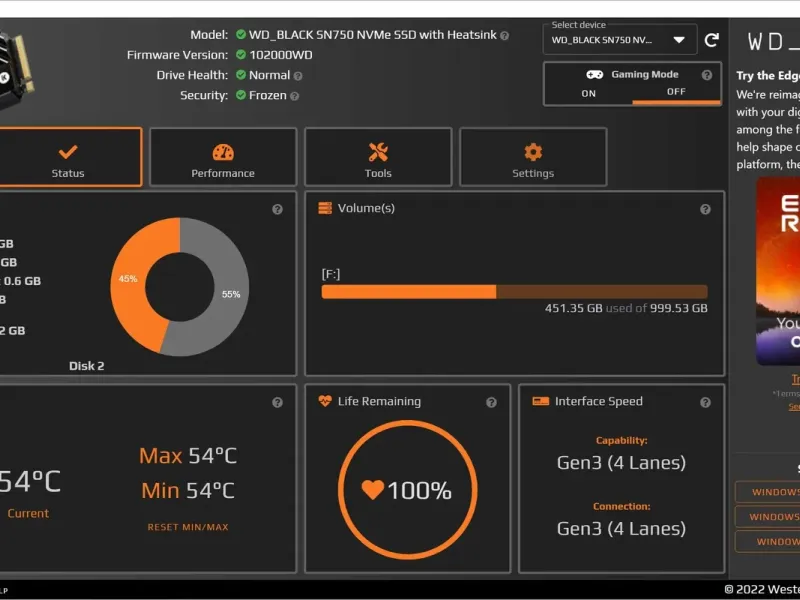Click help icon in temperature panel
800x600 pixels.
[278, 403]
